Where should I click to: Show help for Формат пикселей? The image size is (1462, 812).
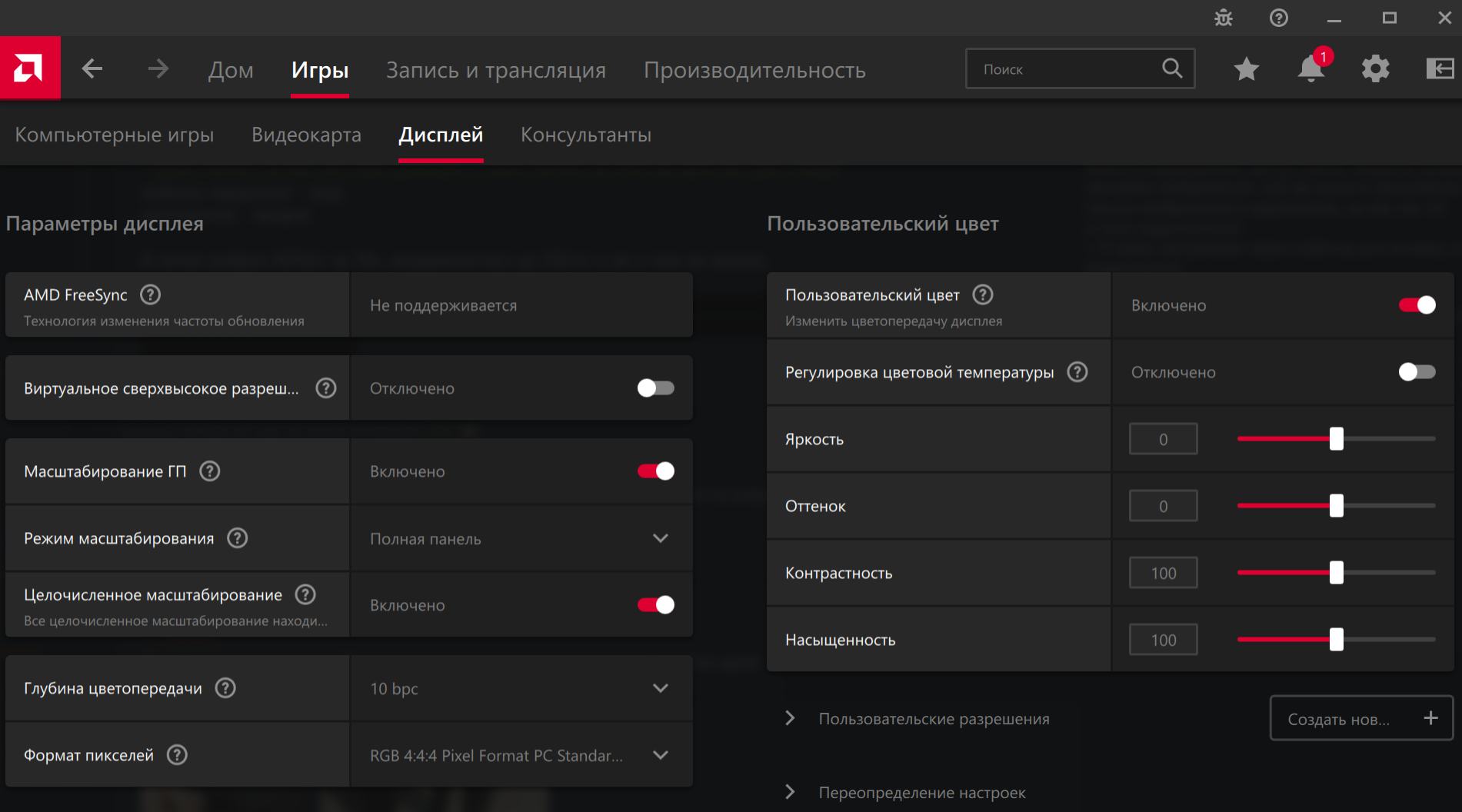[x=177, y=755]
